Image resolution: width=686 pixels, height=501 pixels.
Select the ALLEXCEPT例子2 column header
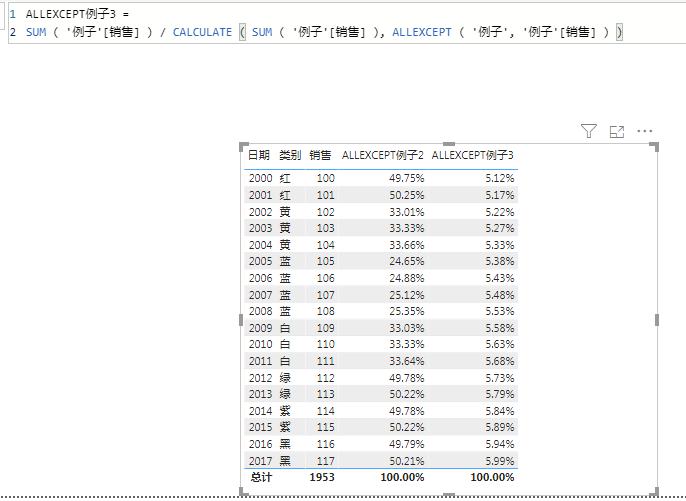(x=383, y=155)
